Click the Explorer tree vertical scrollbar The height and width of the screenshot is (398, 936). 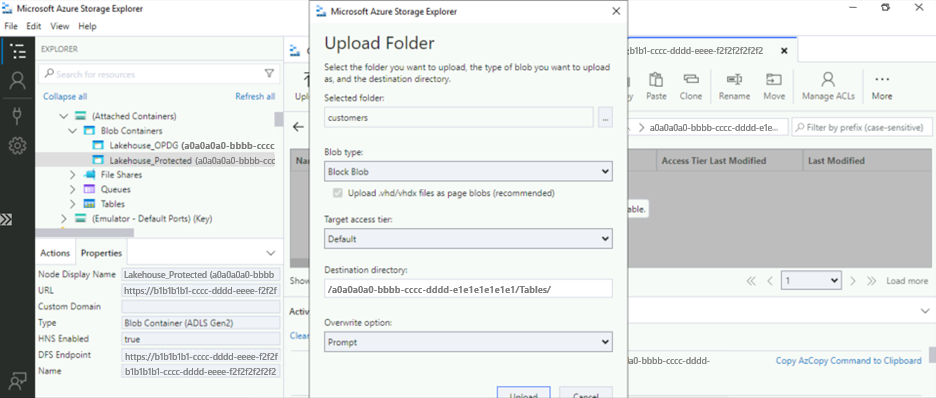(279, 119)
